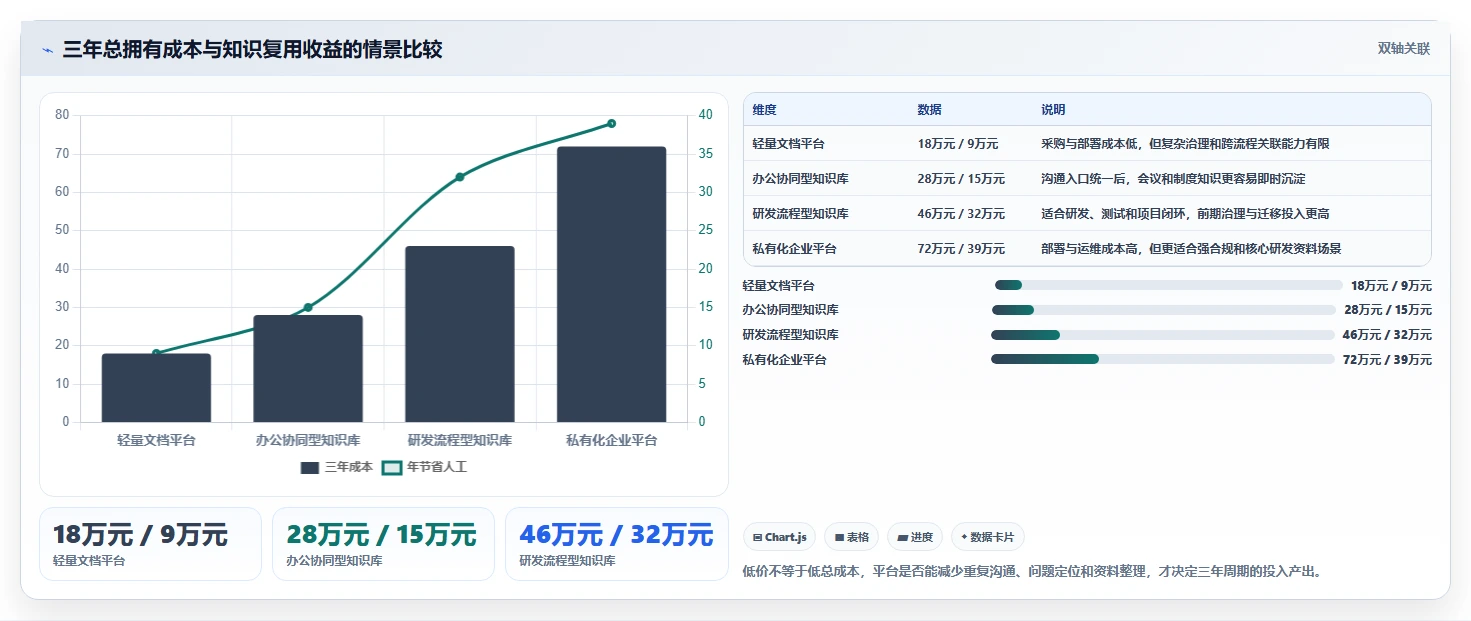Select the Chart.js tag chip
Screen dimensions: 1471x621
(x=780, y=537)
